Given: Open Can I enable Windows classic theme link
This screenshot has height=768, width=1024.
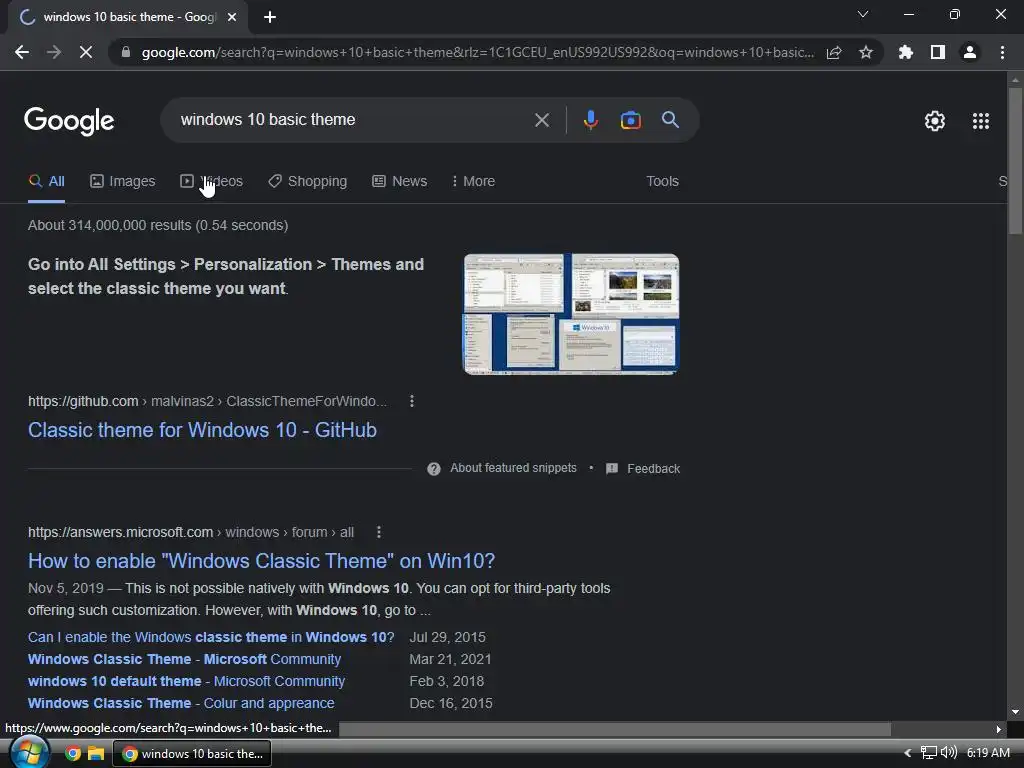Looking at the screenshot, I should click(x=211, y=637).
